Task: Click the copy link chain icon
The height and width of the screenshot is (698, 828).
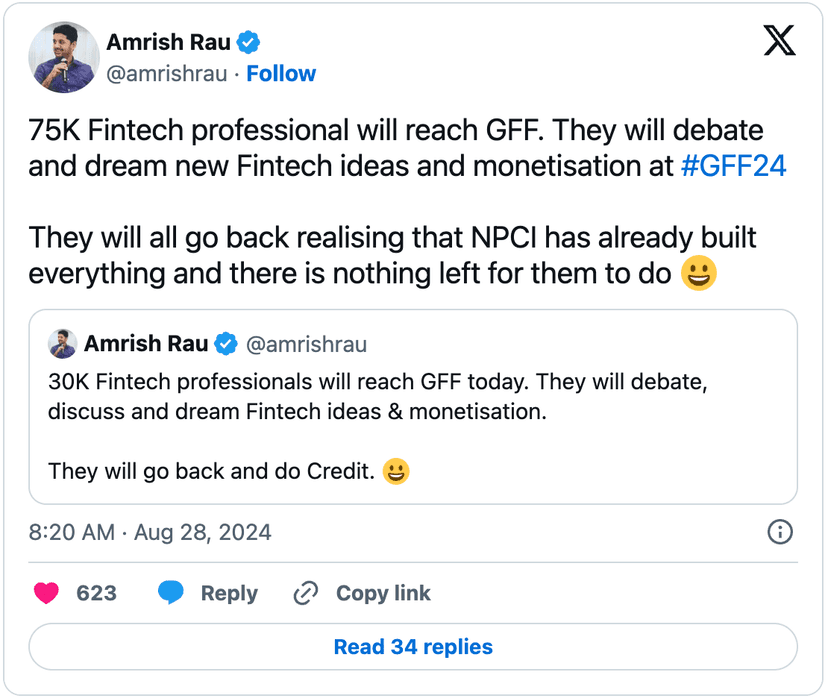Action: click(305, 593)
